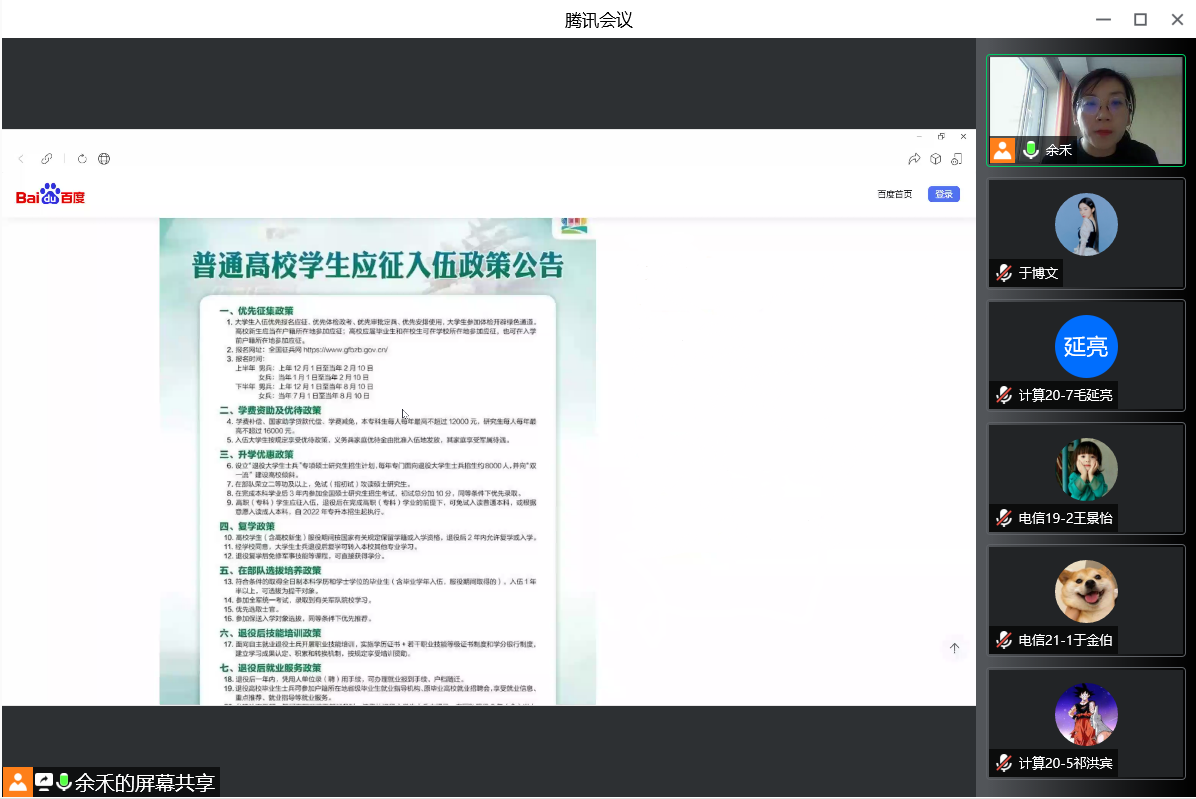Image resolution: width=1196 pixels, height=799 pixels.
Task: Select 余禾's video thumbnail
Action: tap(1086, 108)
